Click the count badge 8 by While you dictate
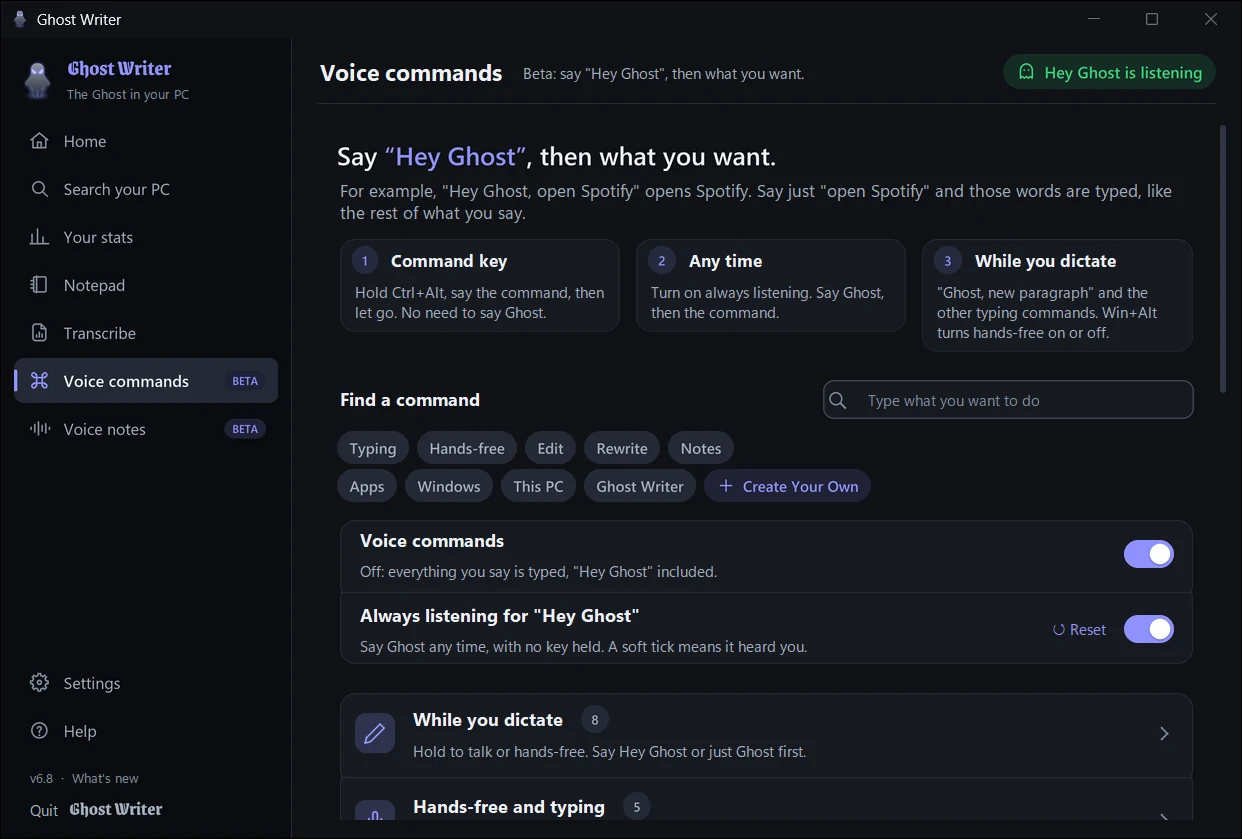Screen dimensions: 1242x839 [x=595, y=719]
